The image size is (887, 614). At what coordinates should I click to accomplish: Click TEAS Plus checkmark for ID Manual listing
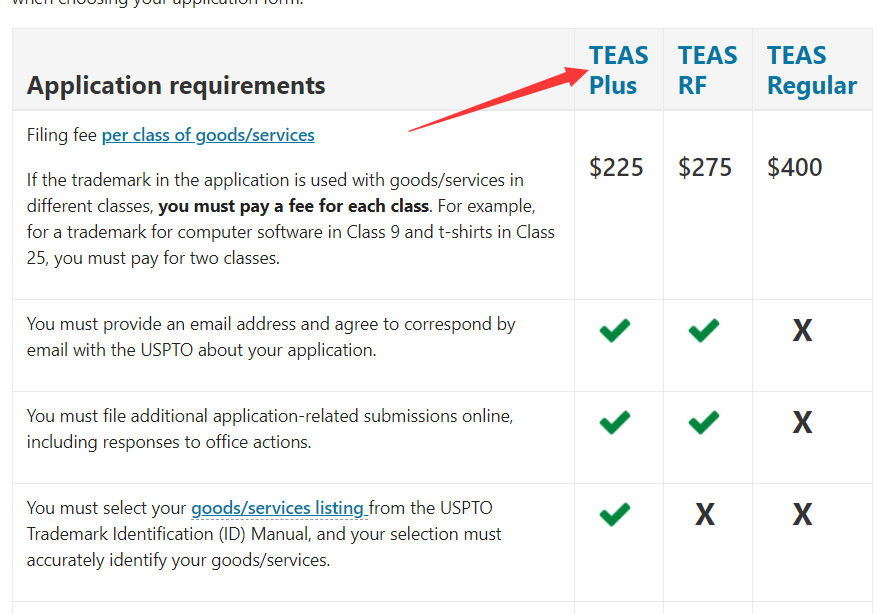(615, 514)
